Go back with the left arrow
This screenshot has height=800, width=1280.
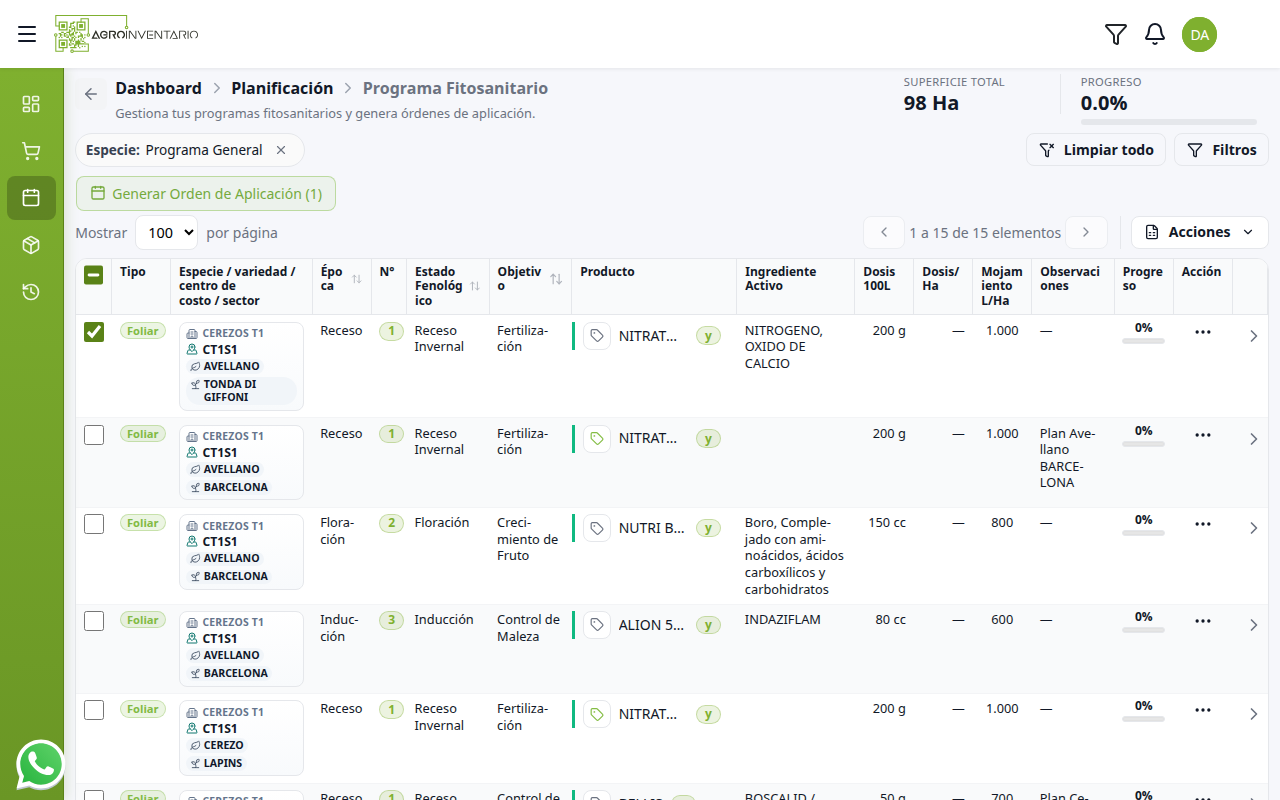[x=91, y=94]
